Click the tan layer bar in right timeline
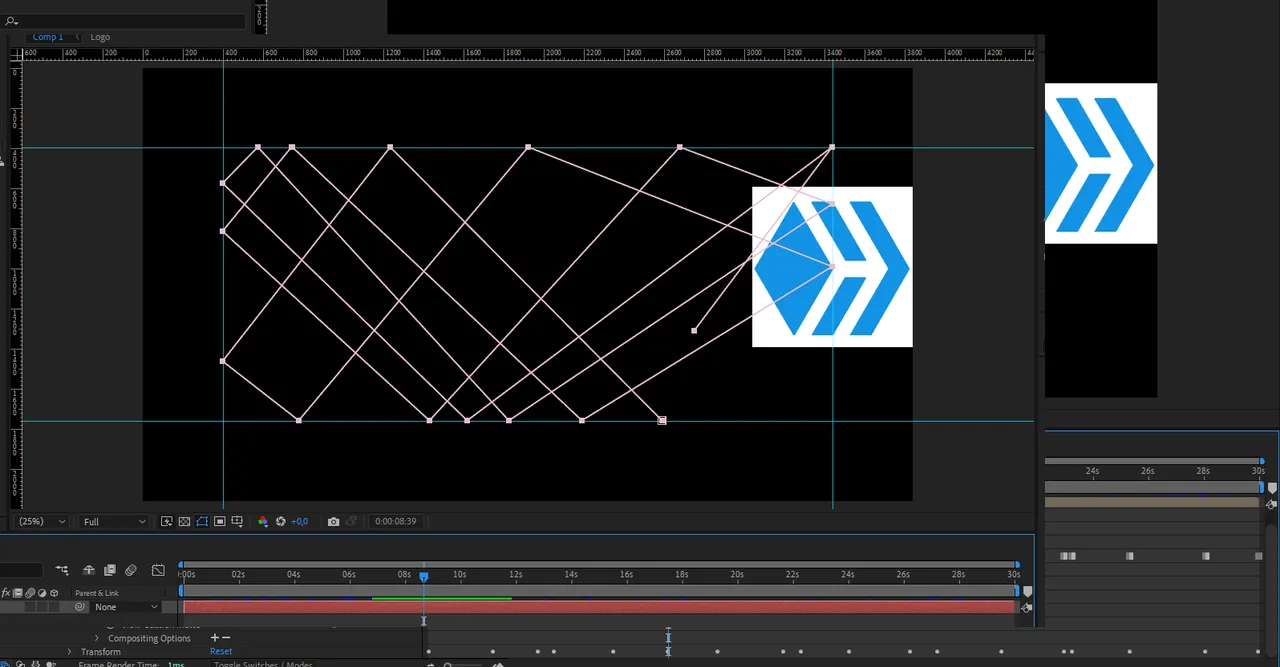 click(x=1151, y=502)
